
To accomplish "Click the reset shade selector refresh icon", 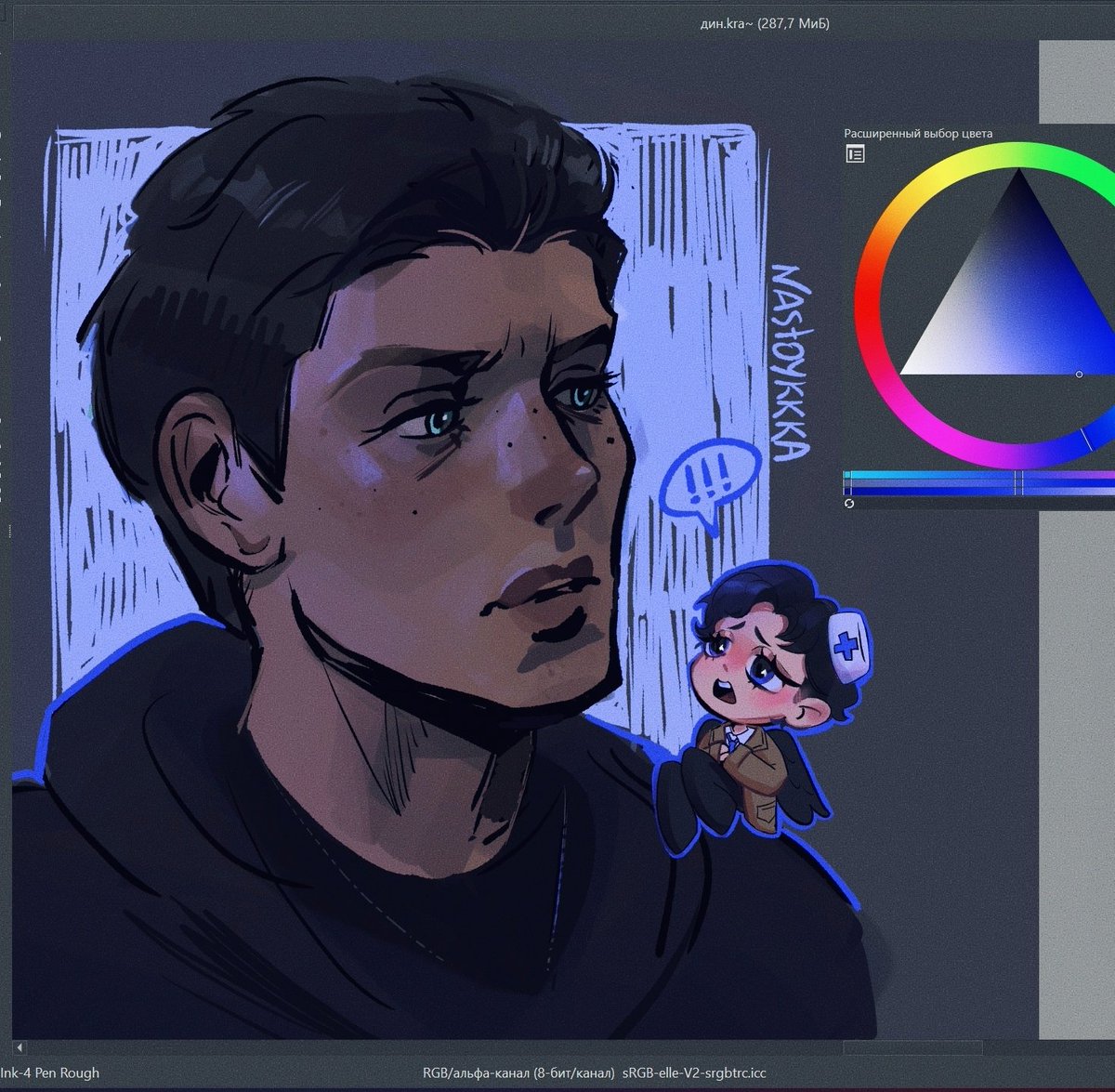I will [x=848, y=503].
